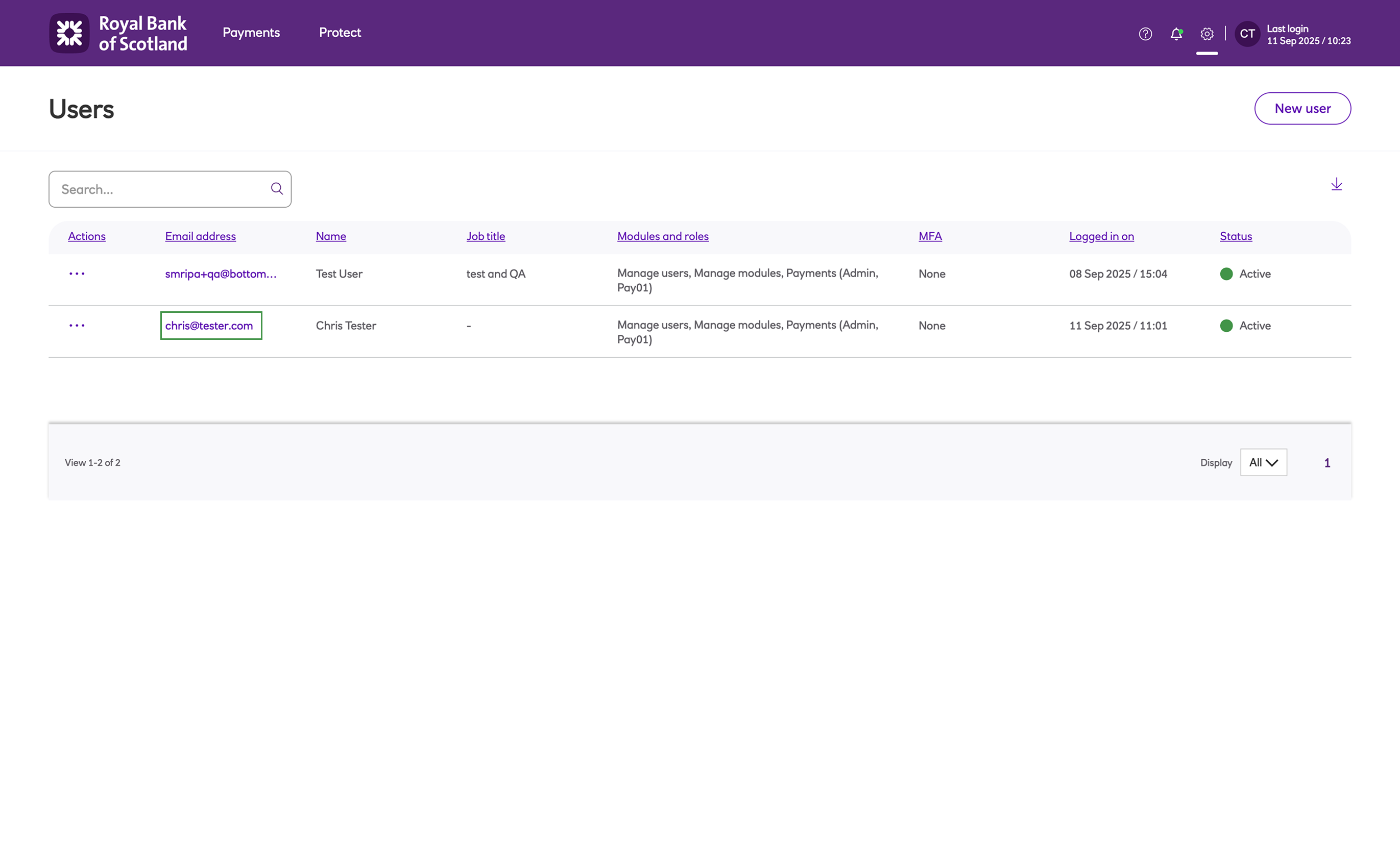Image resolution: width=1400 pixels, height=842 pixels.
Task: Open the notifications bell icon
Action: [1176, 34]
